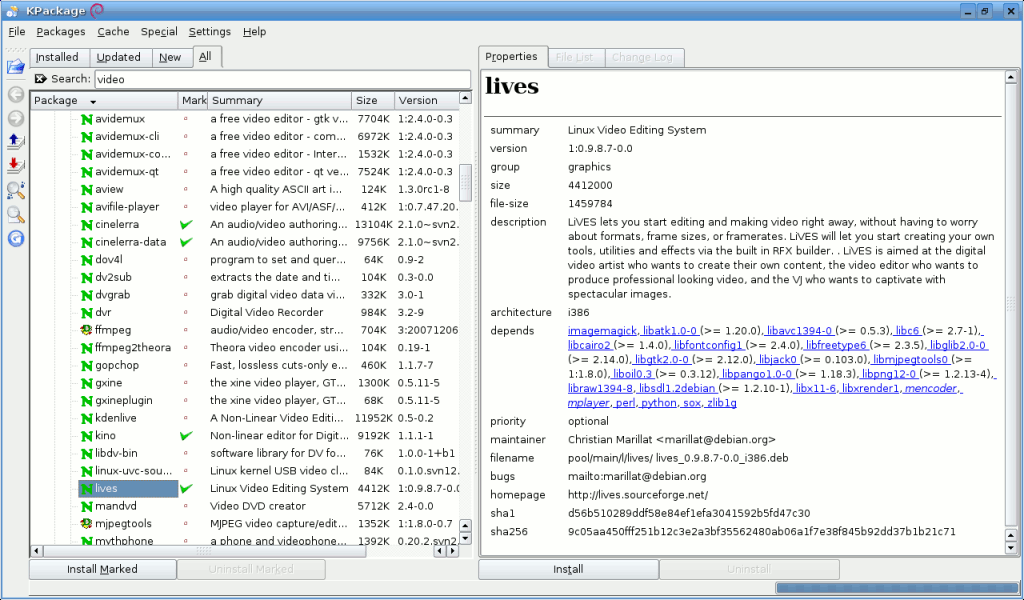Switch to the New tab
Viewport: 1024px width, 600px height.
(x=172, y=57)
